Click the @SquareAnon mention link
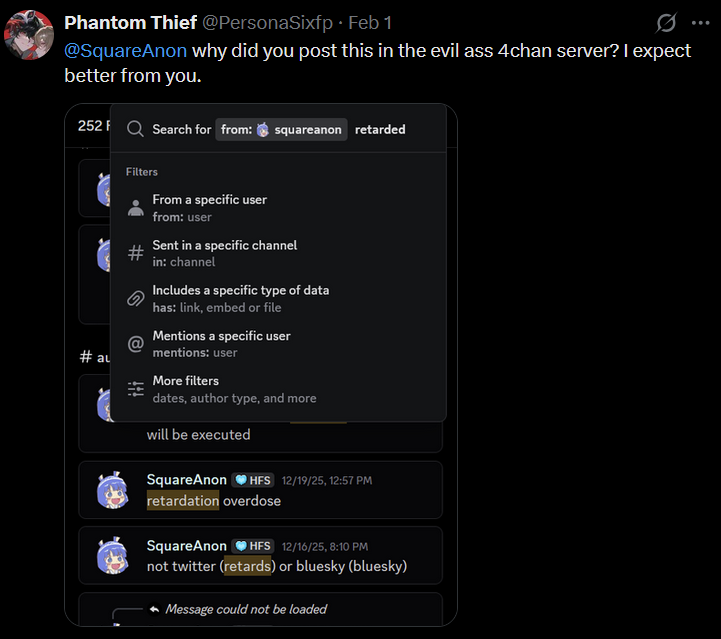Image resolution: width=721 pixels, height=639 pixels. coord(125,50)
